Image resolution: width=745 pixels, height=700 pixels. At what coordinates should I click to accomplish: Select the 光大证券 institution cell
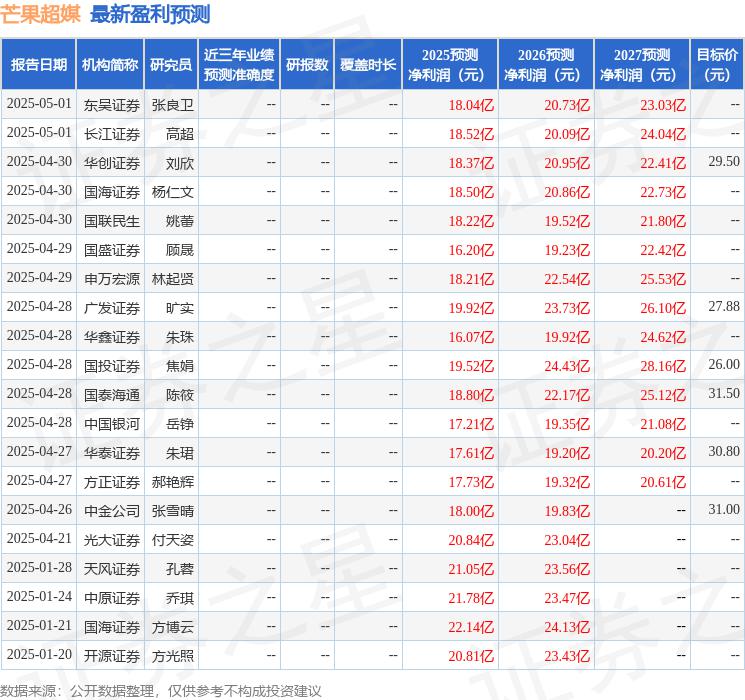(112, 540)
